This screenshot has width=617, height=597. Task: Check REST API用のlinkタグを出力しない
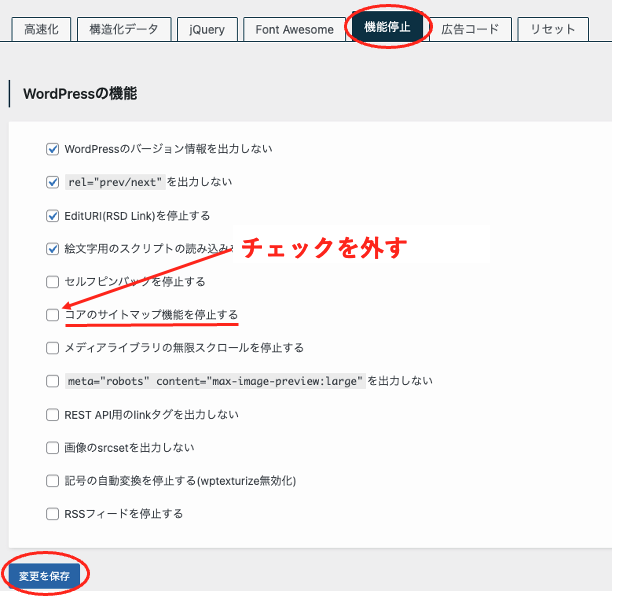(x=53, y=414)
